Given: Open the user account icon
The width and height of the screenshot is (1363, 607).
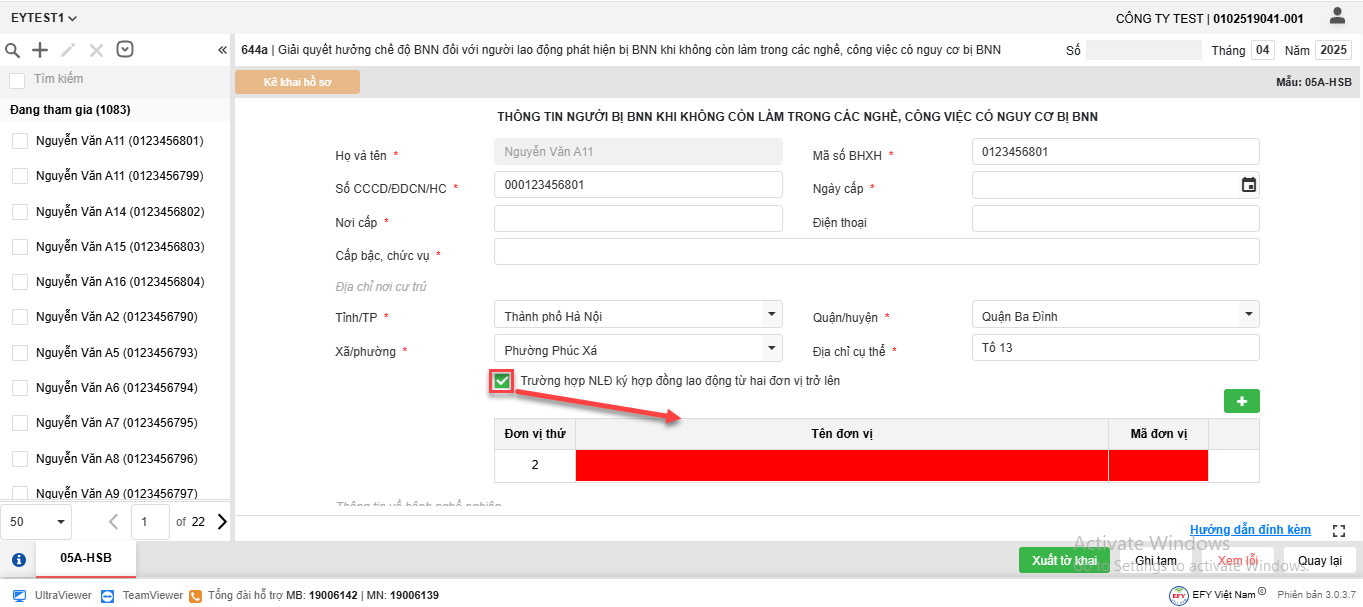Looking at the screenshot, I should (1337, 16).
